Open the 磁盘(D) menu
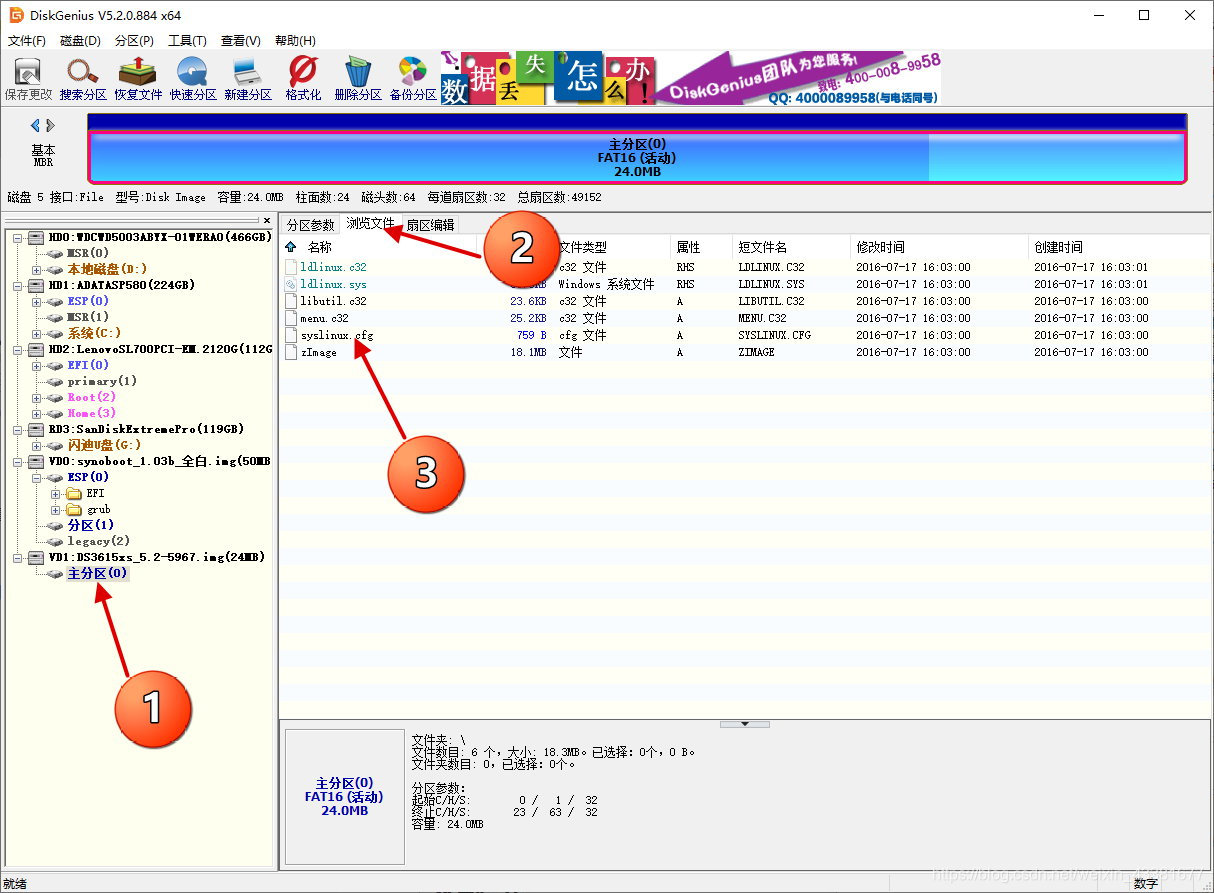Image resolution: width=1214 pixels, height=893 pixels. coord(80,41)
